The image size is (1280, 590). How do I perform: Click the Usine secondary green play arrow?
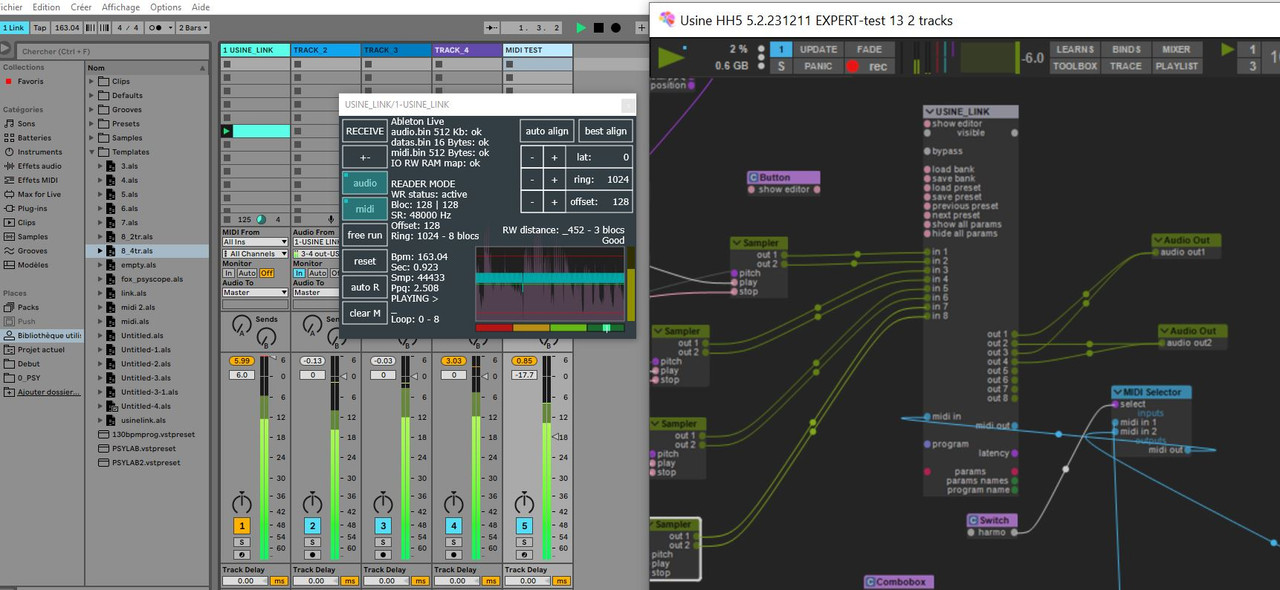[x=1227, y=49]
